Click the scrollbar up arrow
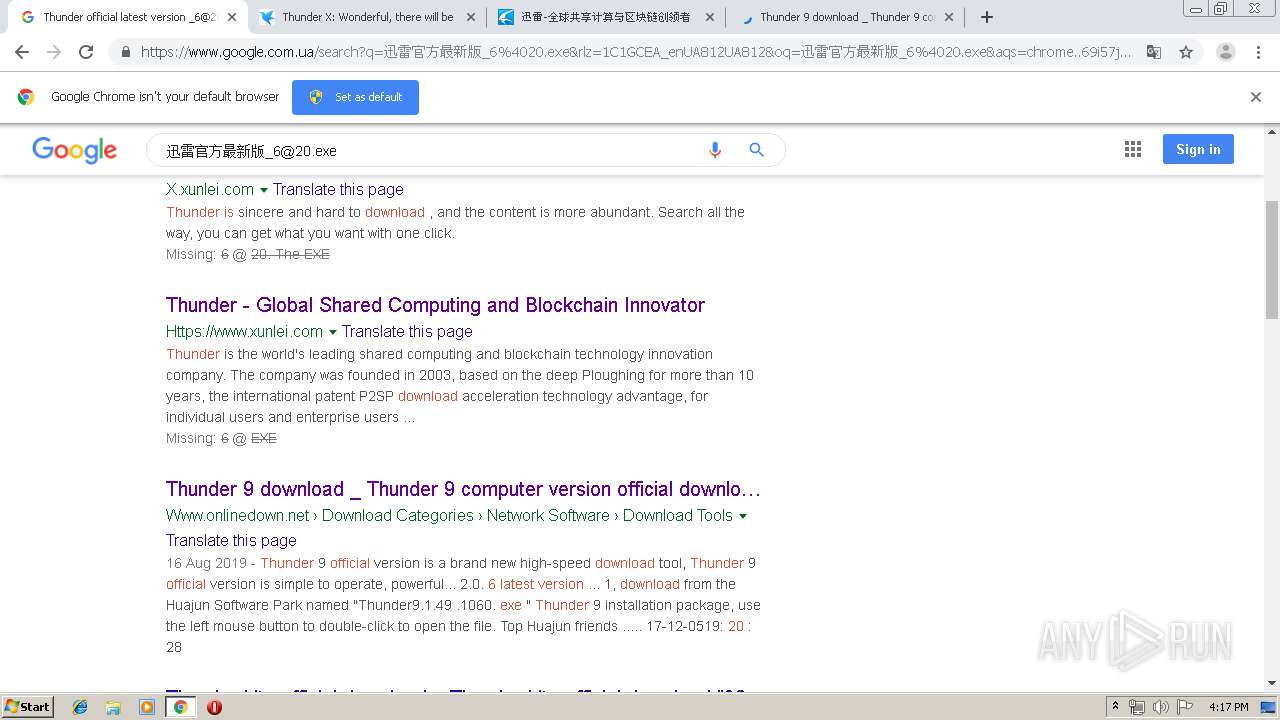This screenshot has height=720, width=1280. coord(1272,131)
